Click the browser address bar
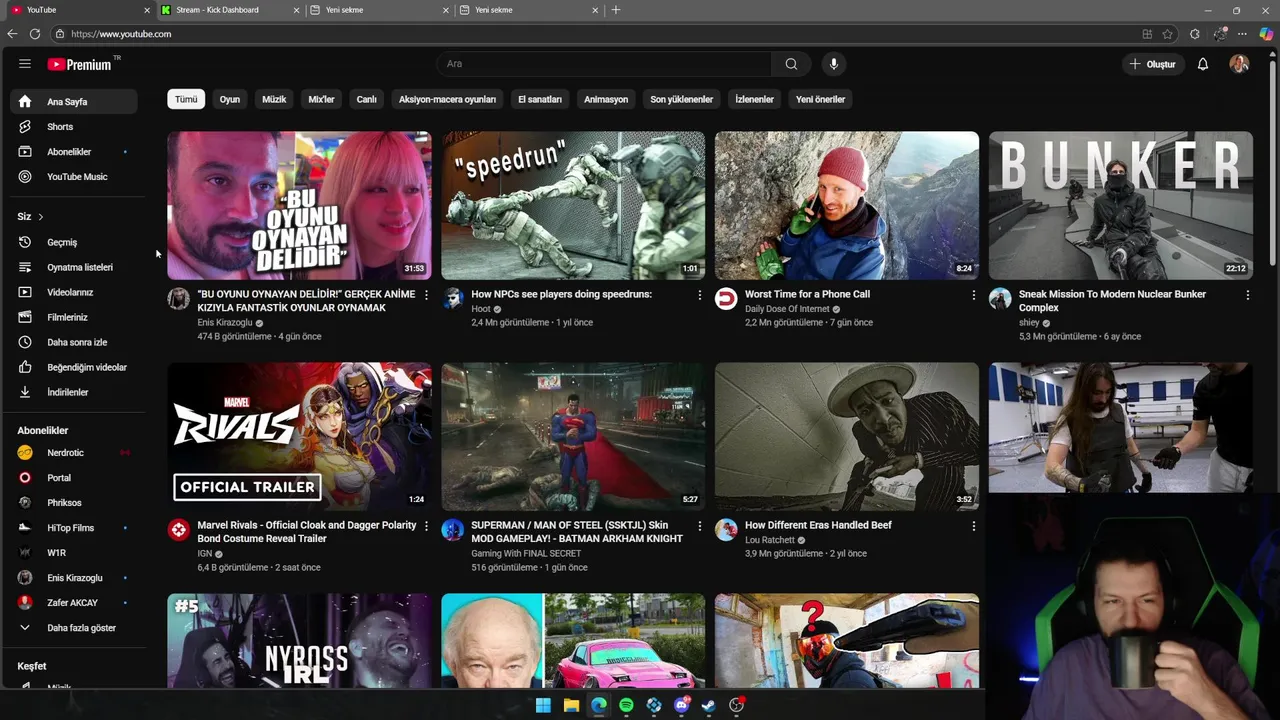Viewport: 1280px width, 720px height. (600, 34)
